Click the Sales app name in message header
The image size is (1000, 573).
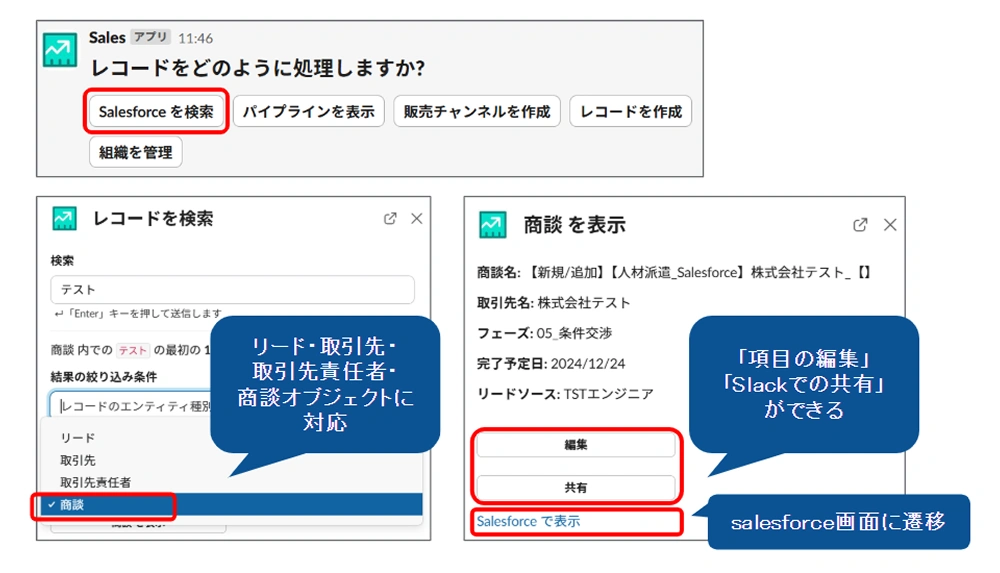click(107, 38)
